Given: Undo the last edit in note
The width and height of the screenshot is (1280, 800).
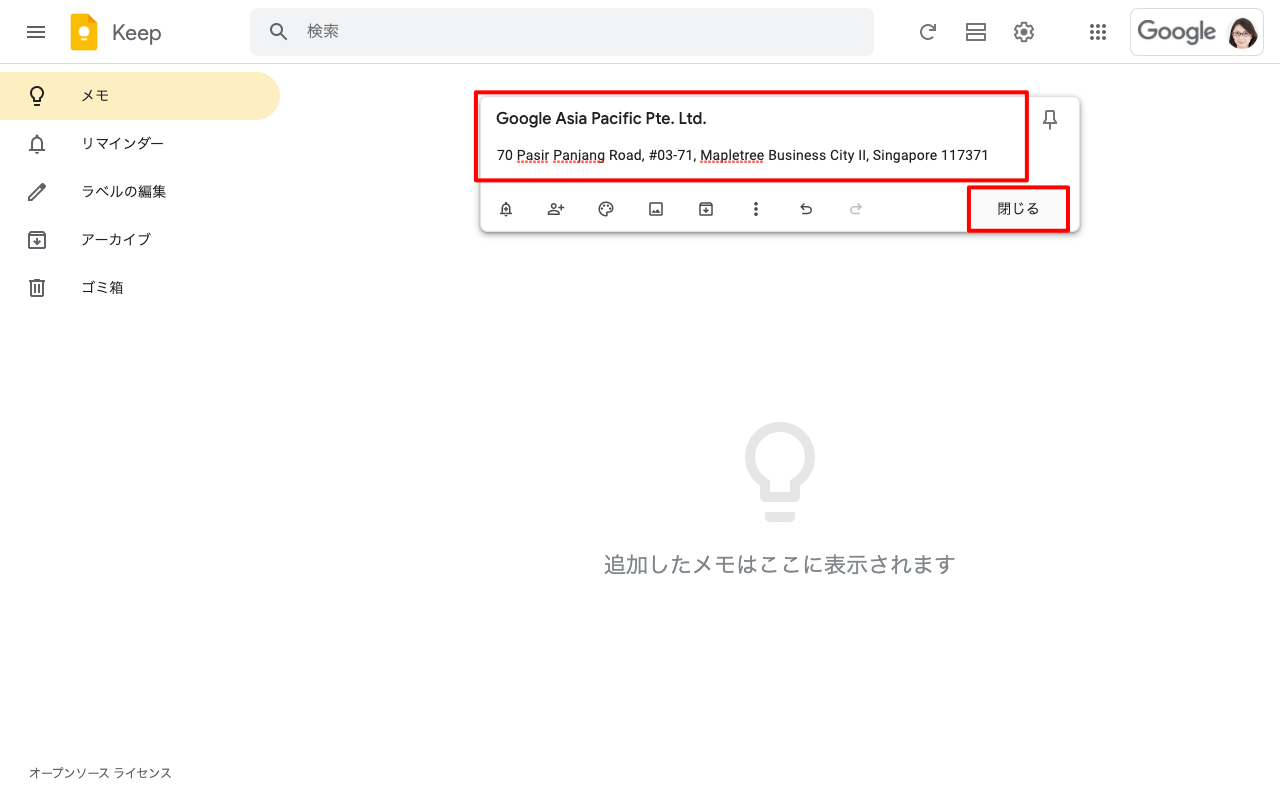Looking at the screenshot, I should click(806, 209).
